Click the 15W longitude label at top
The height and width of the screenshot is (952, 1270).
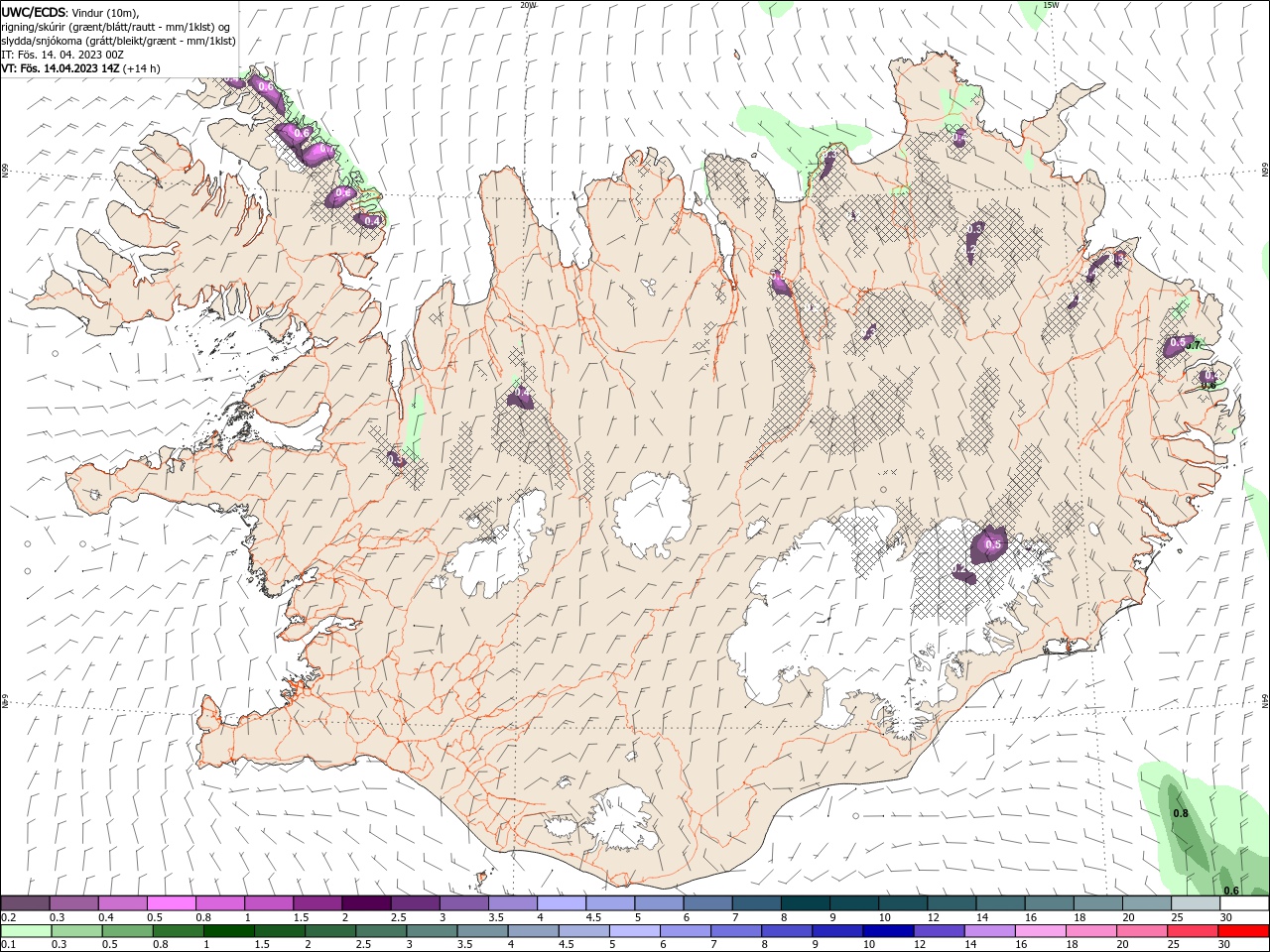(1051, 5)
